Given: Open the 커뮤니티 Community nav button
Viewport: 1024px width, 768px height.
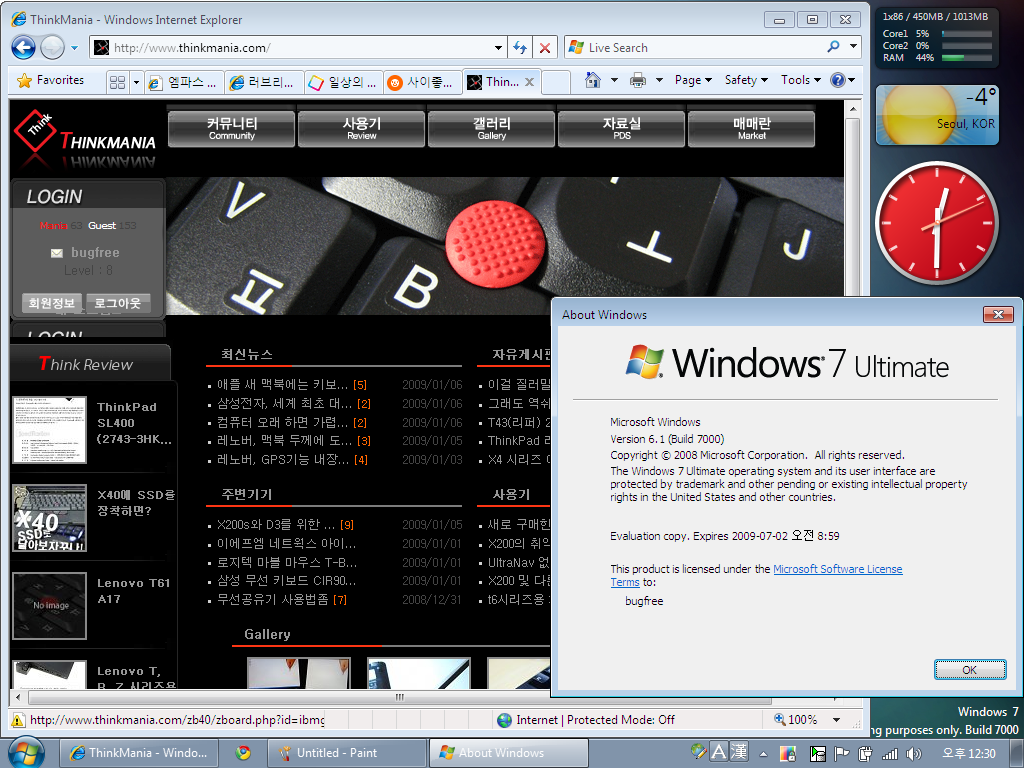Looking at the screenshot, I should [x=232, y=129].
